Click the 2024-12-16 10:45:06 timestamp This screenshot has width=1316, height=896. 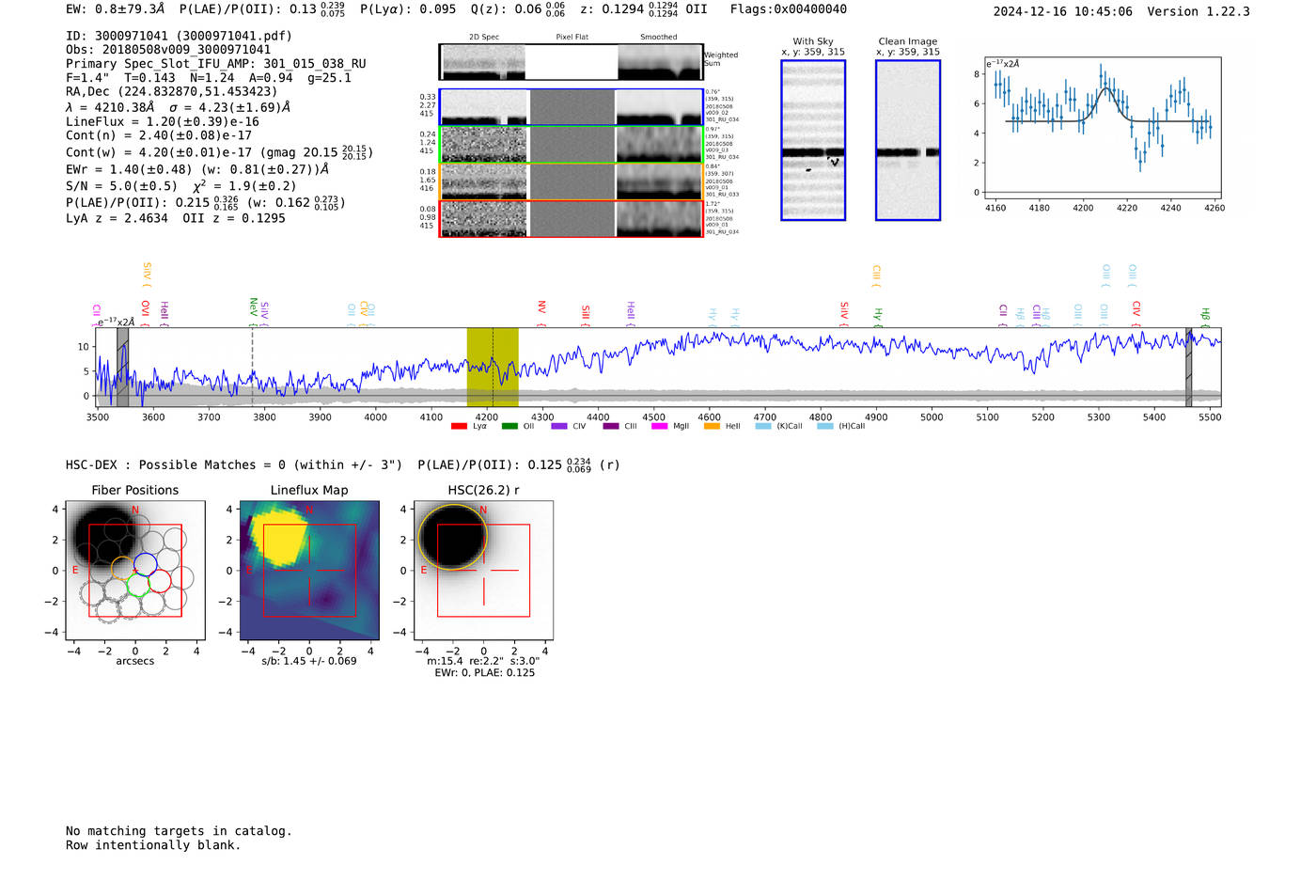point(1063,11)
